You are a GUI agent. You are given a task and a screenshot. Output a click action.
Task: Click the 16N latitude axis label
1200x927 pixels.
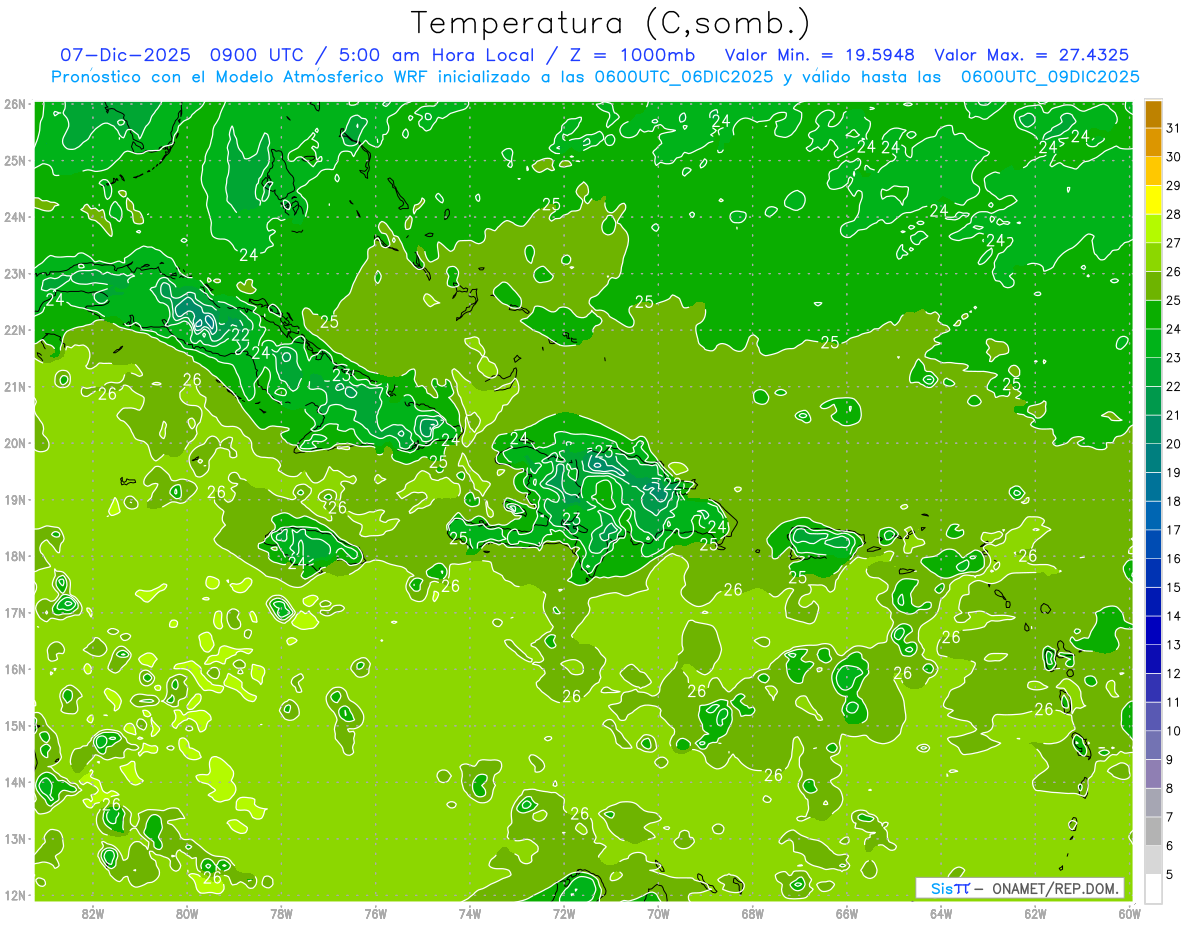point(15,669)
